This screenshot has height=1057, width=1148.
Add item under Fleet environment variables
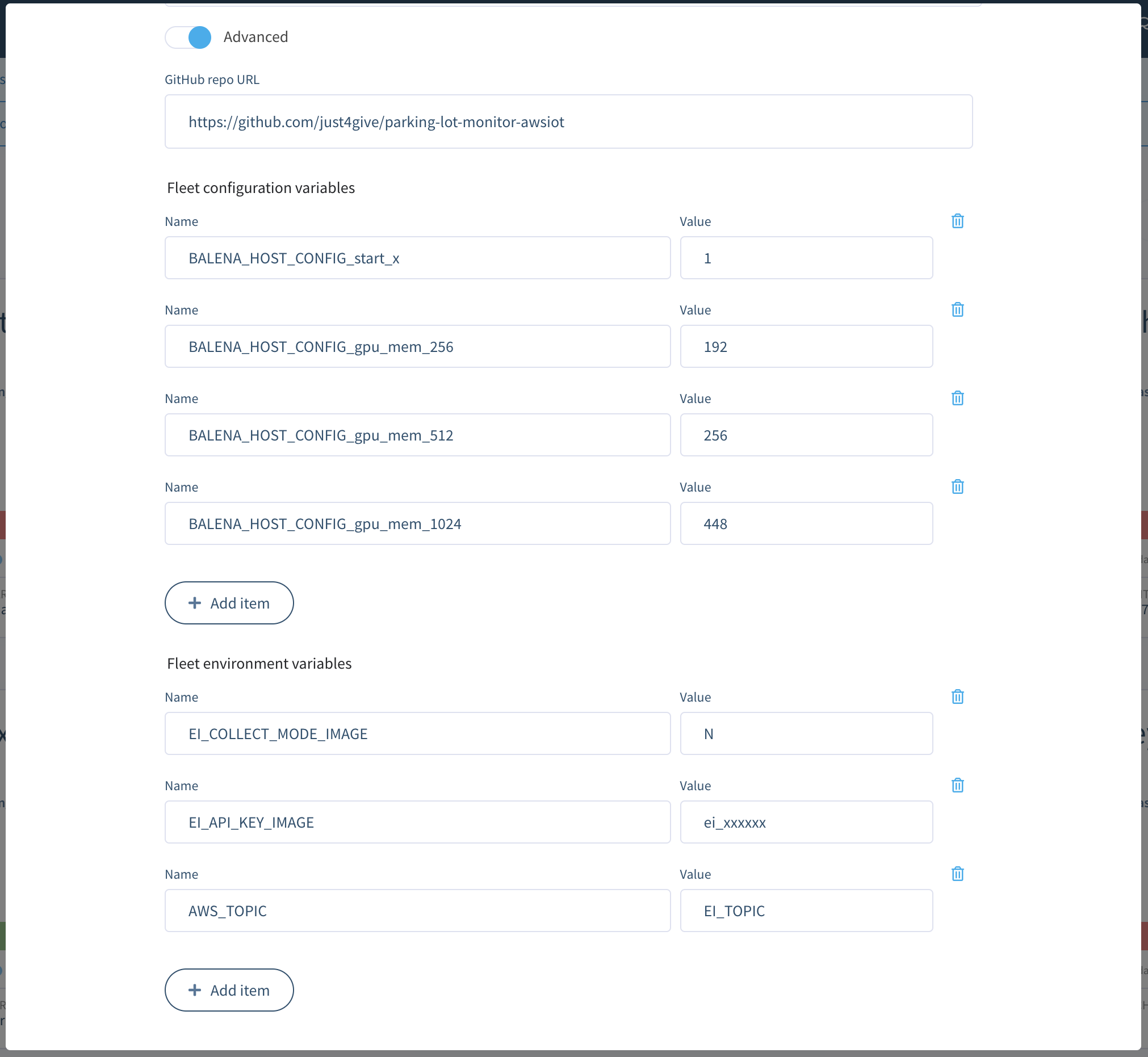click(x=229, y=990)
